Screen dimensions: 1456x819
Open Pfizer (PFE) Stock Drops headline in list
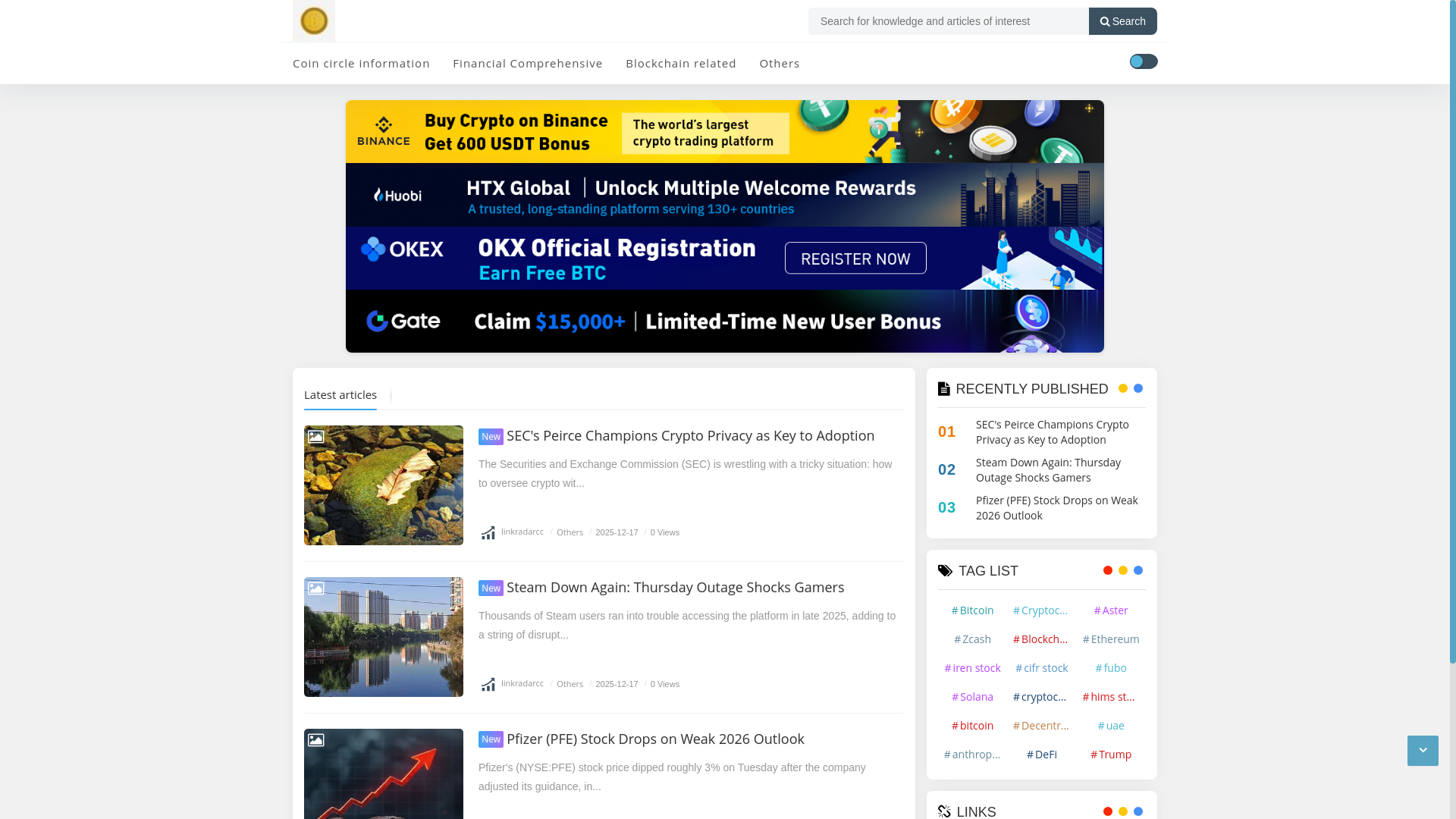655,739
